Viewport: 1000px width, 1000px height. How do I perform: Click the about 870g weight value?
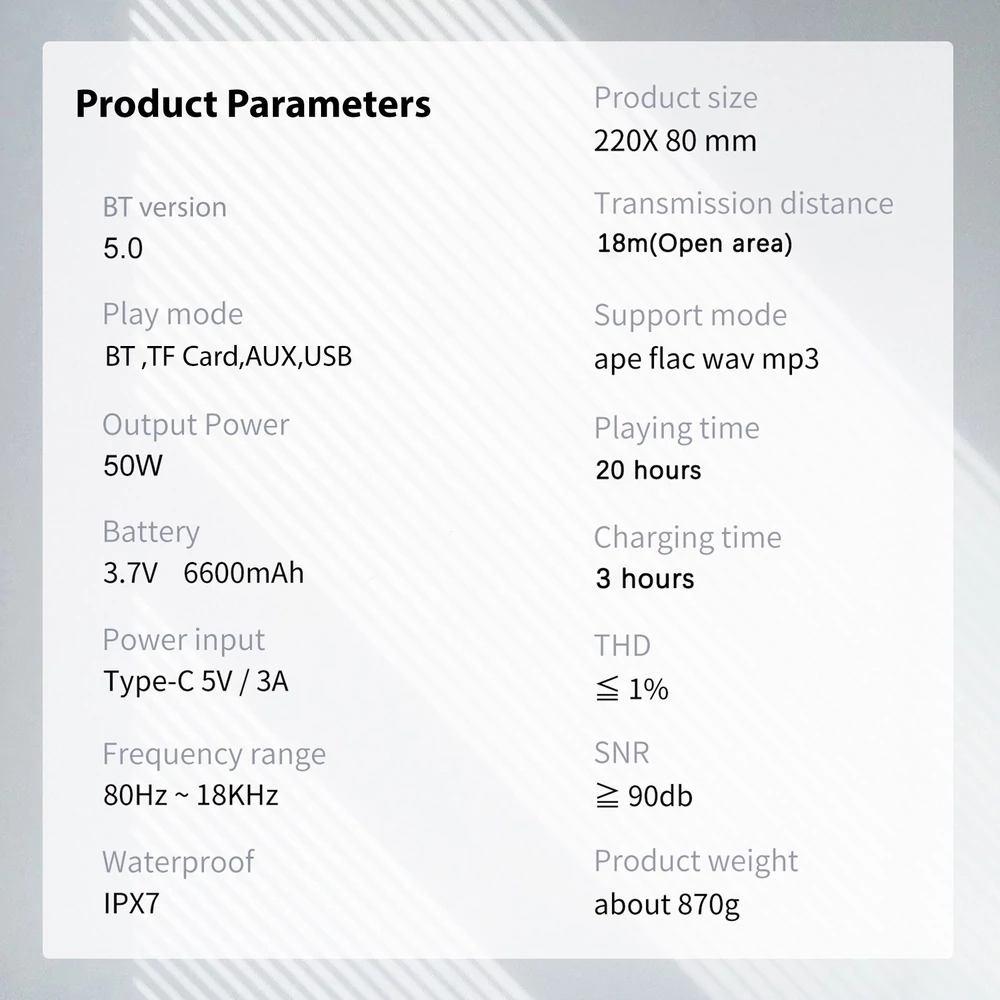tap(667, 905)
